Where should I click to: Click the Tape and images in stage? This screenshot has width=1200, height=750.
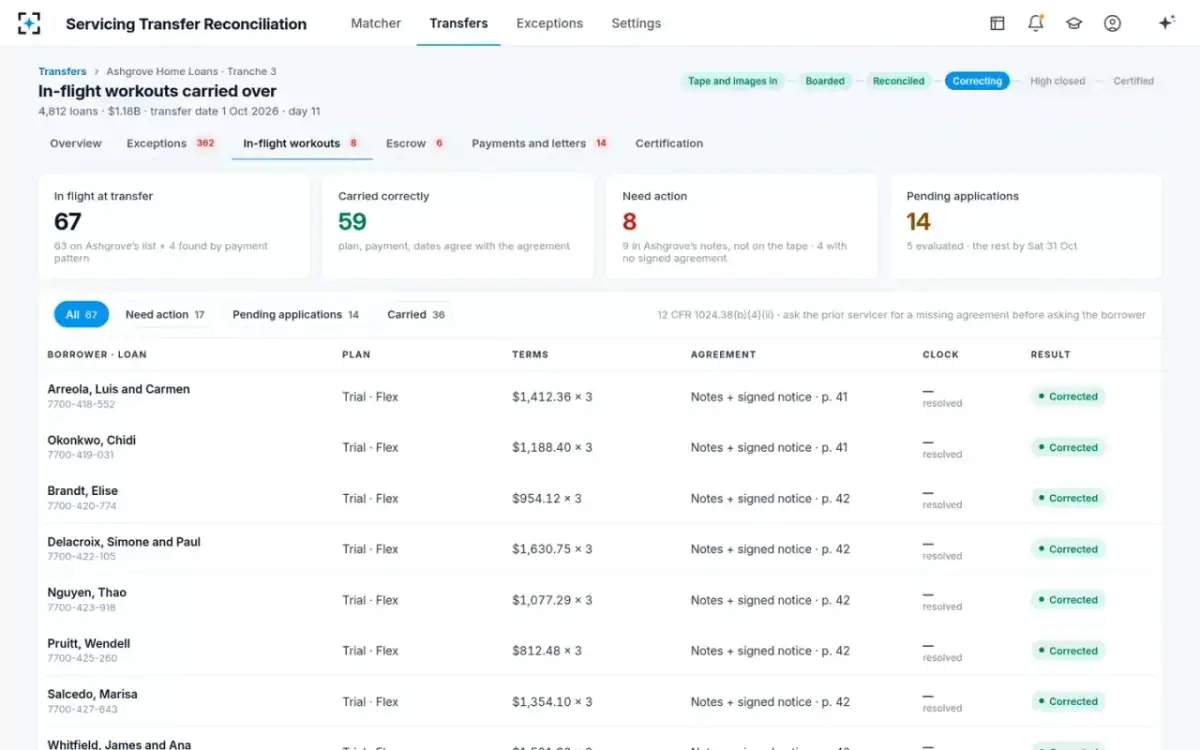(733, 81)
